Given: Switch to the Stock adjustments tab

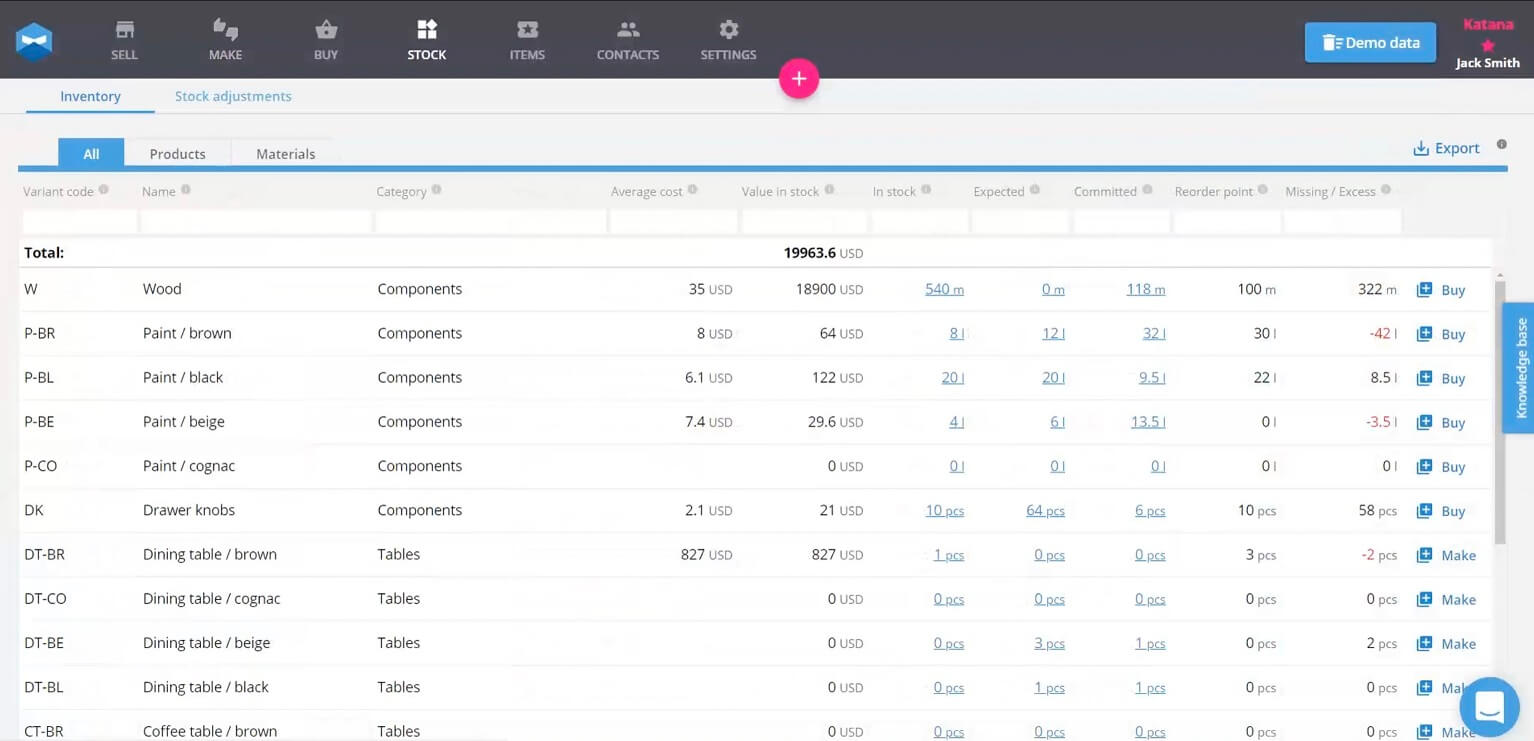Looking at the screenshot, I should pyautogui.click(x=233, y=95).
